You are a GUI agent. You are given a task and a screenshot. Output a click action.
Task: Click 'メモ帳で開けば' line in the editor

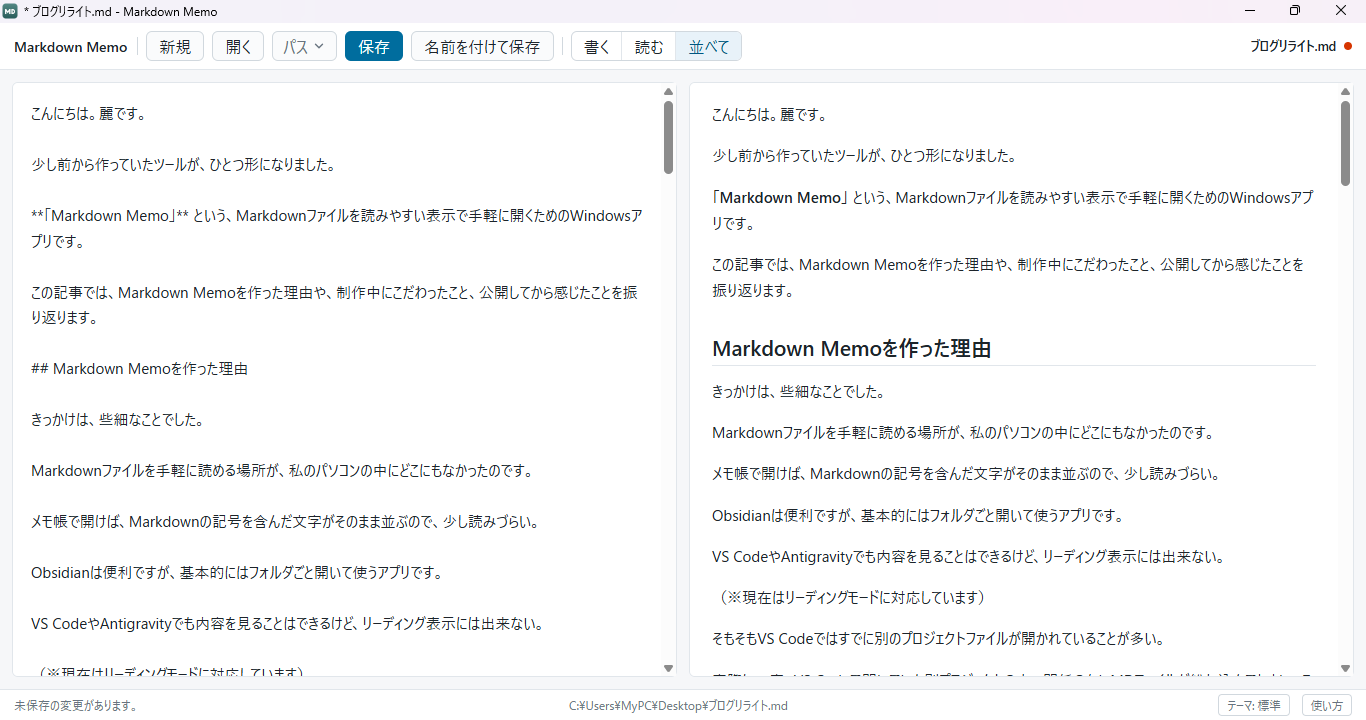[x=285, y=522]
